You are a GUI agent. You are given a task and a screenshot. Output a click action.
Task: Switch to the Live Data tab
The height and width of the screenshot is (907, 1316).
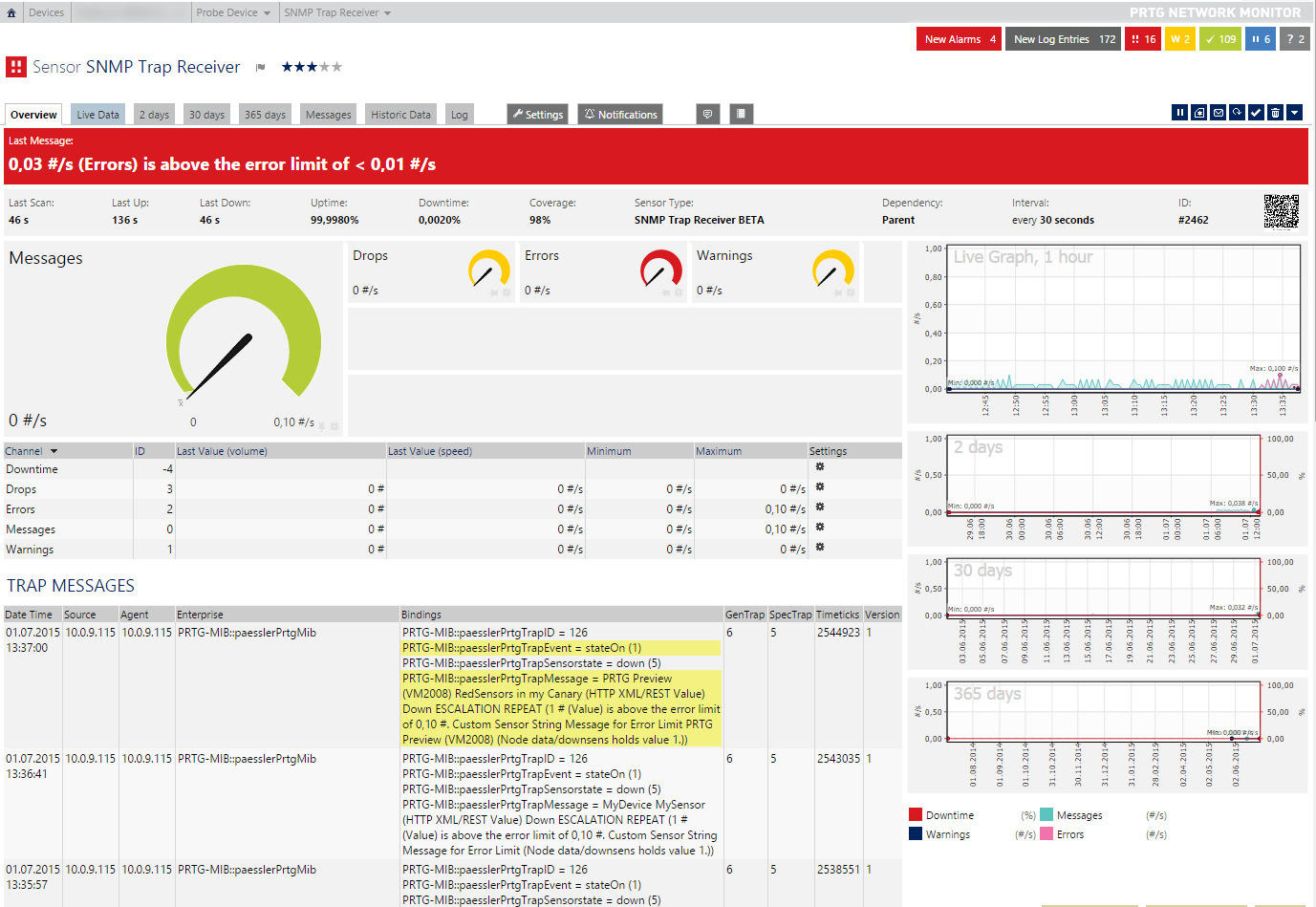[97, 115]
